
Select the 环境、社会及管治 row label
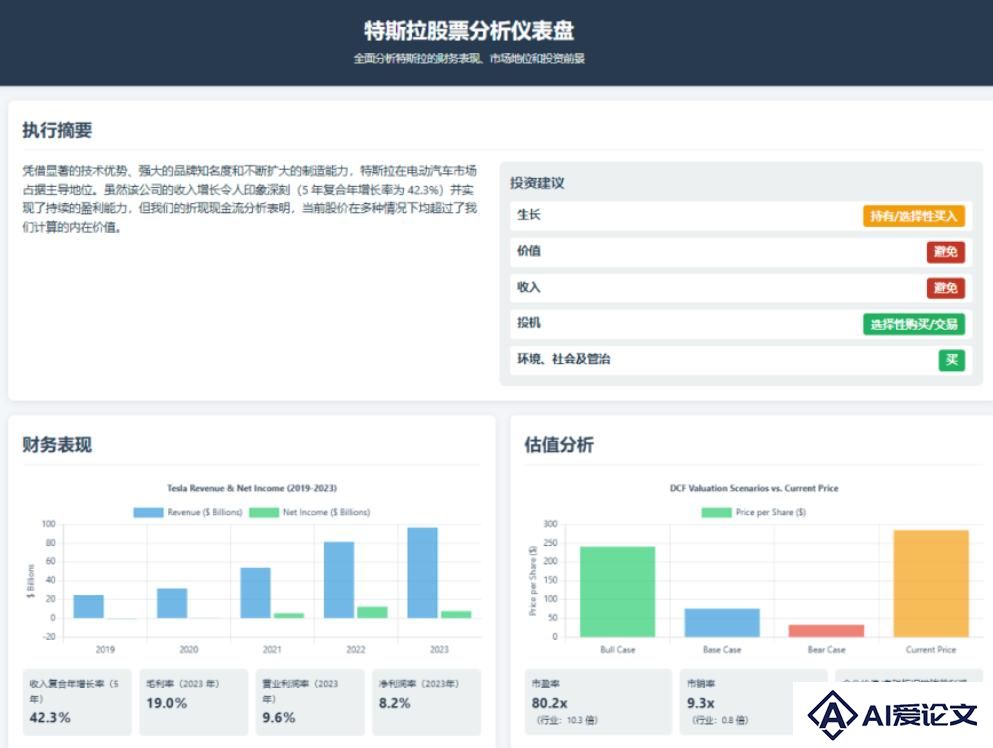pos(564,359)
